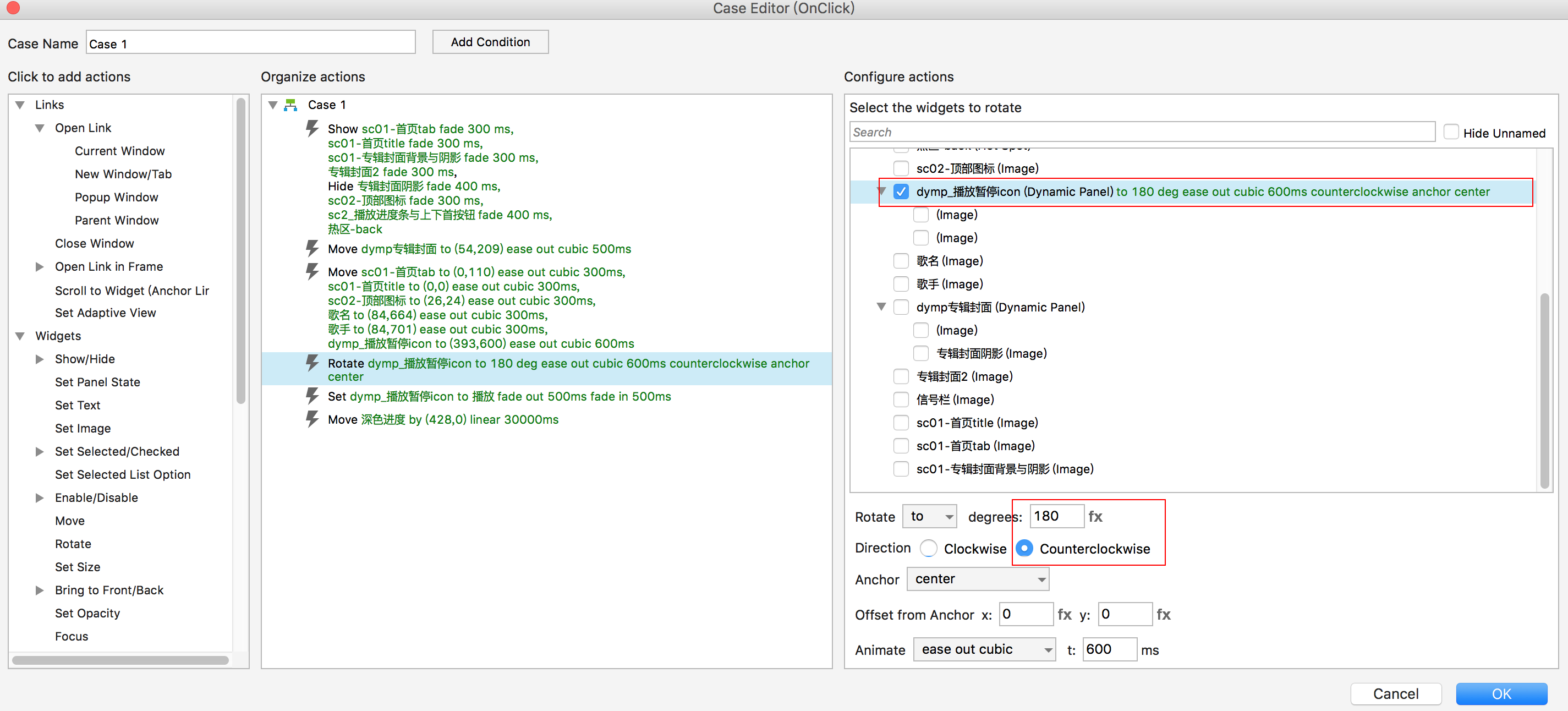Screen dimensions: 1568x711
Task: Click lightning icon of Set panel state action
Action: [312, 396]
